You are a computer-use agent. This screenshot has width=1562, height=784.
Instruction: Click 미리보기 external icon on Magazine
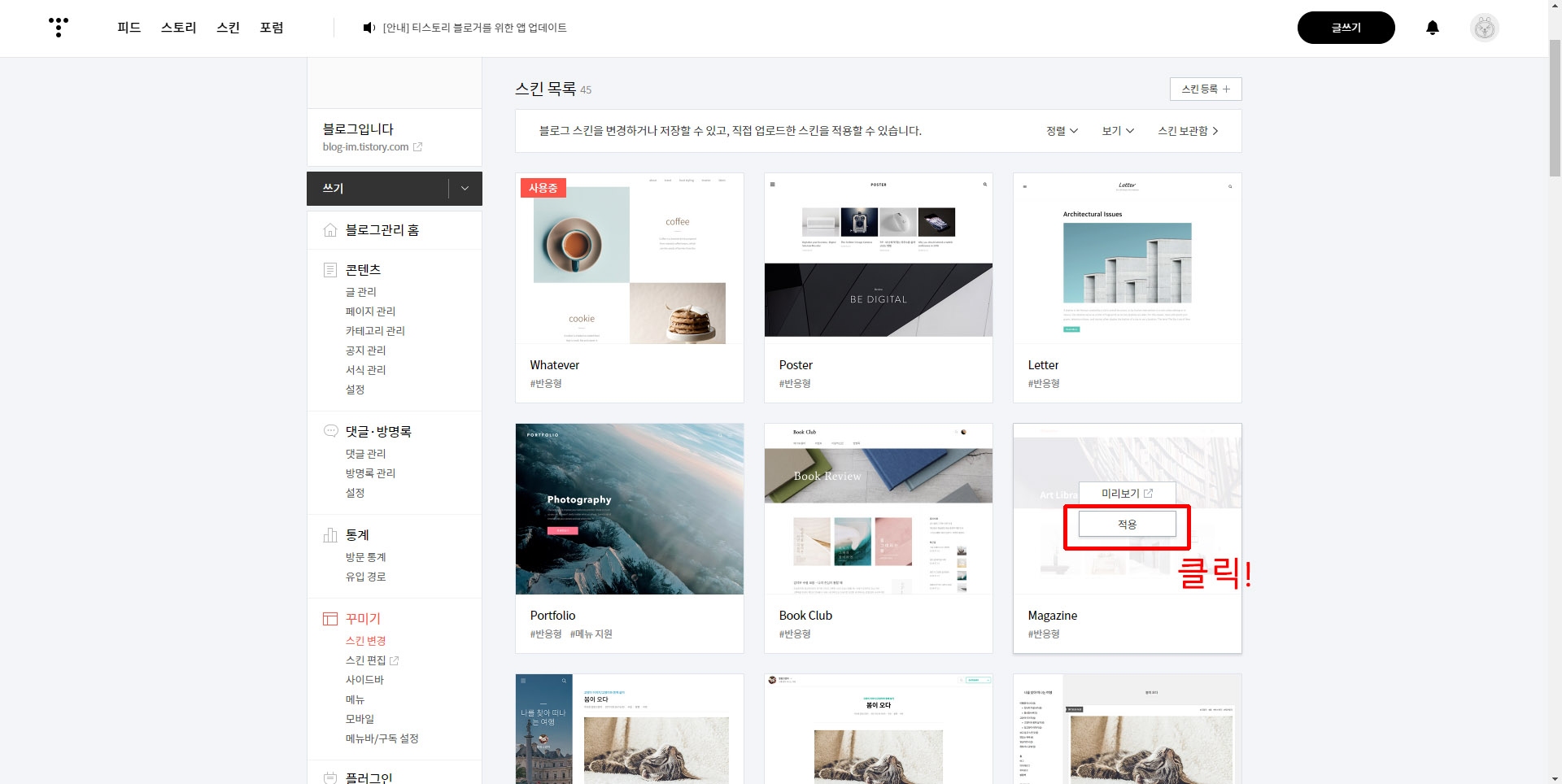coord(1149,493)
